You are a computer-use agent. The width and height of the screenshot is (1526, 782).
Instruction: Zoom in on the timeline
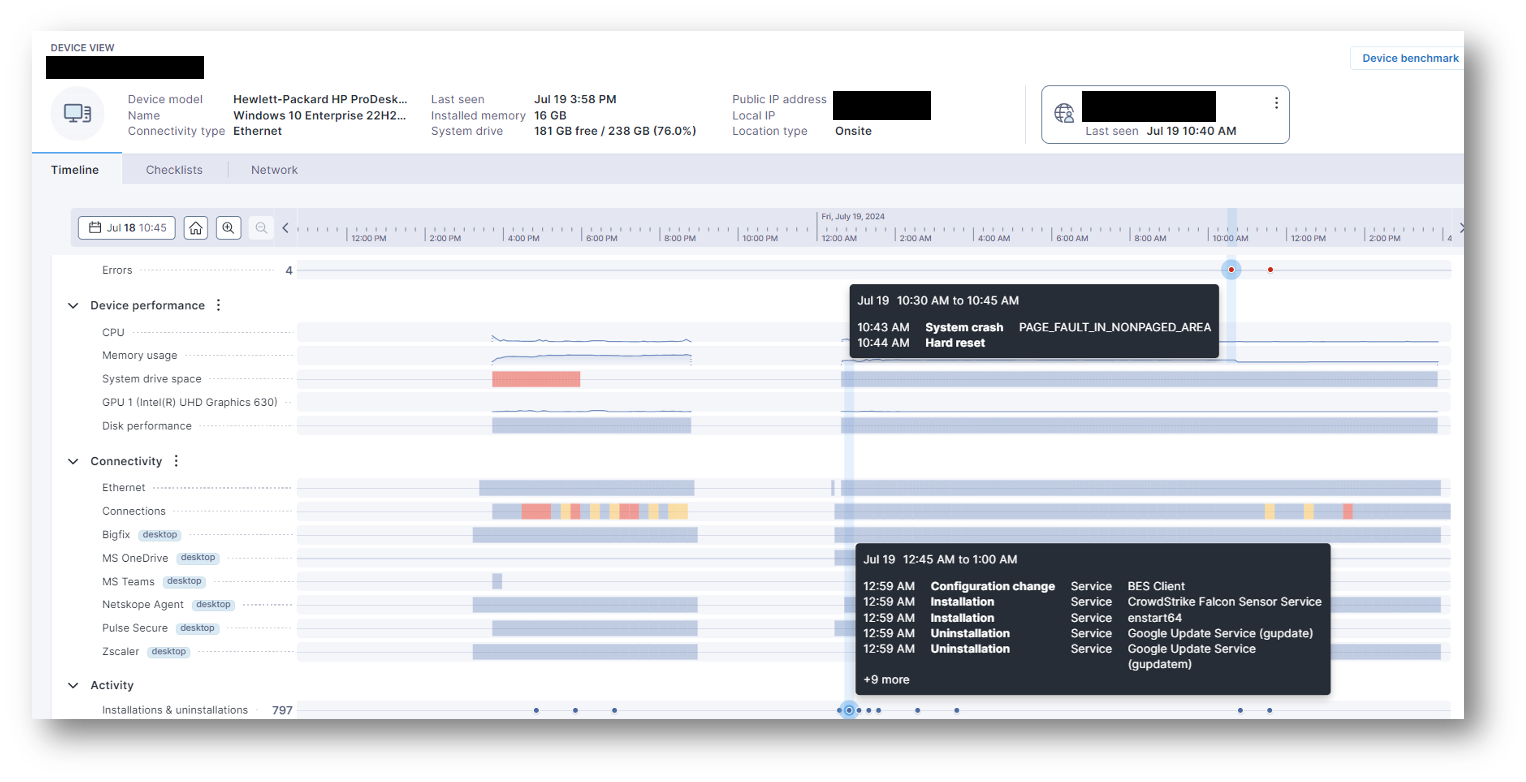pos(229,228)
